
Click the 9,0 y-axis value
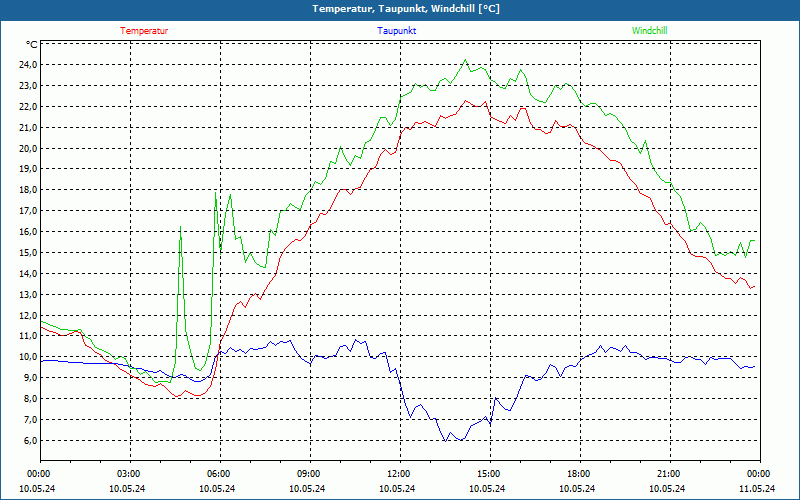tap(30, 378)
